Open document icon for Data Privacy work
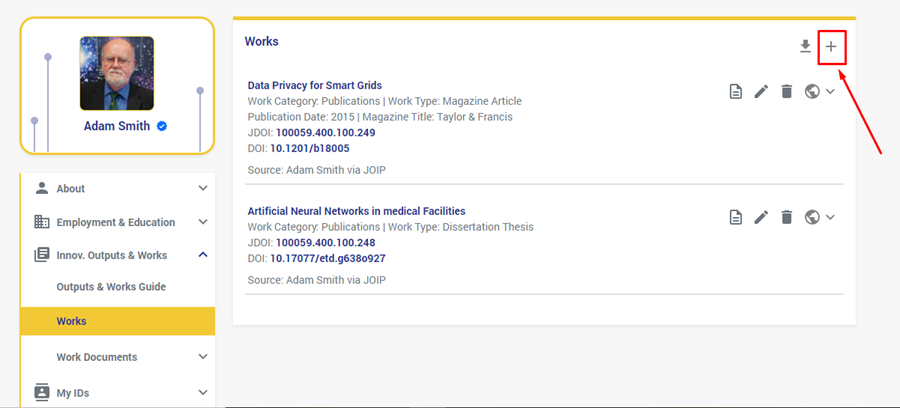Image resolution: width=900 pixels, height=408 pixels. (735, 92)
